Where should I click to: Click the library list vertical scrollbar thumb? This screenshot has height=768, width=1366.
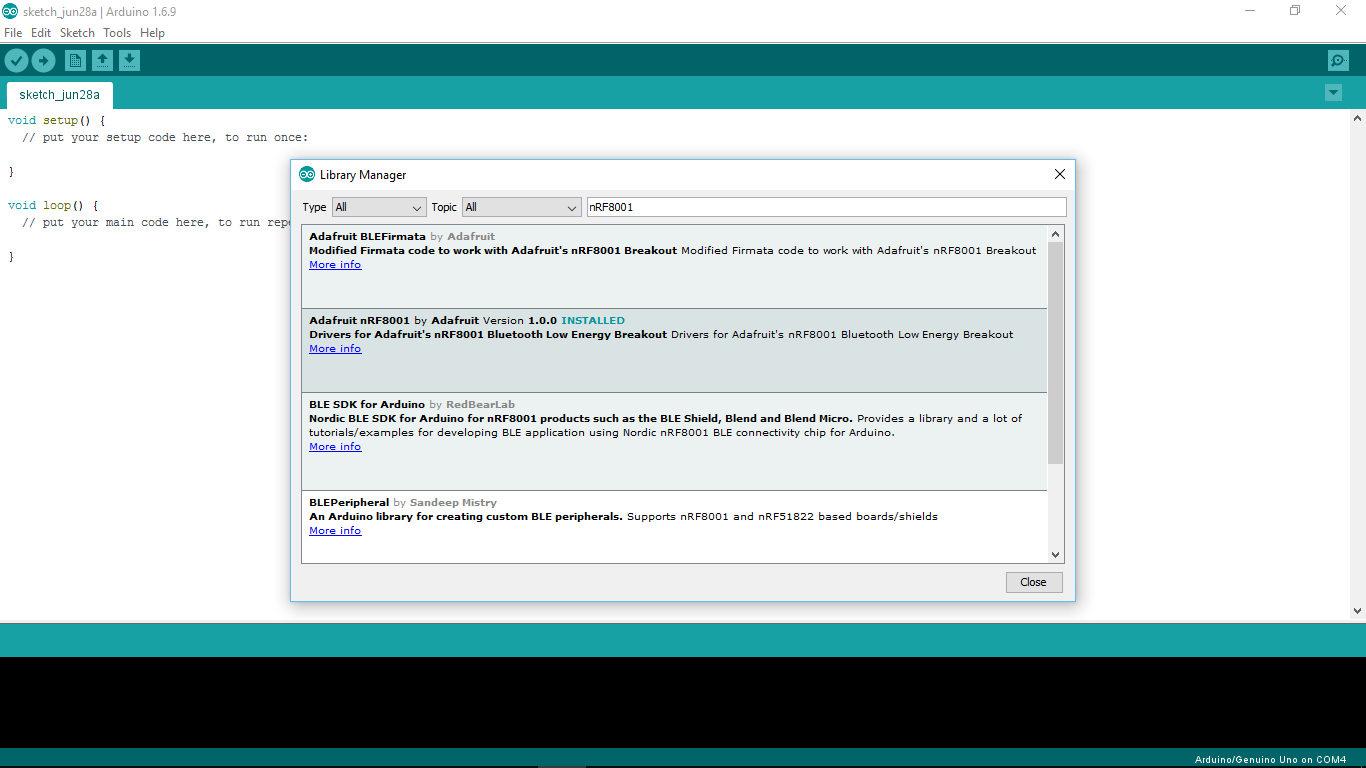pyautogui.click(x=1055, y=352)
